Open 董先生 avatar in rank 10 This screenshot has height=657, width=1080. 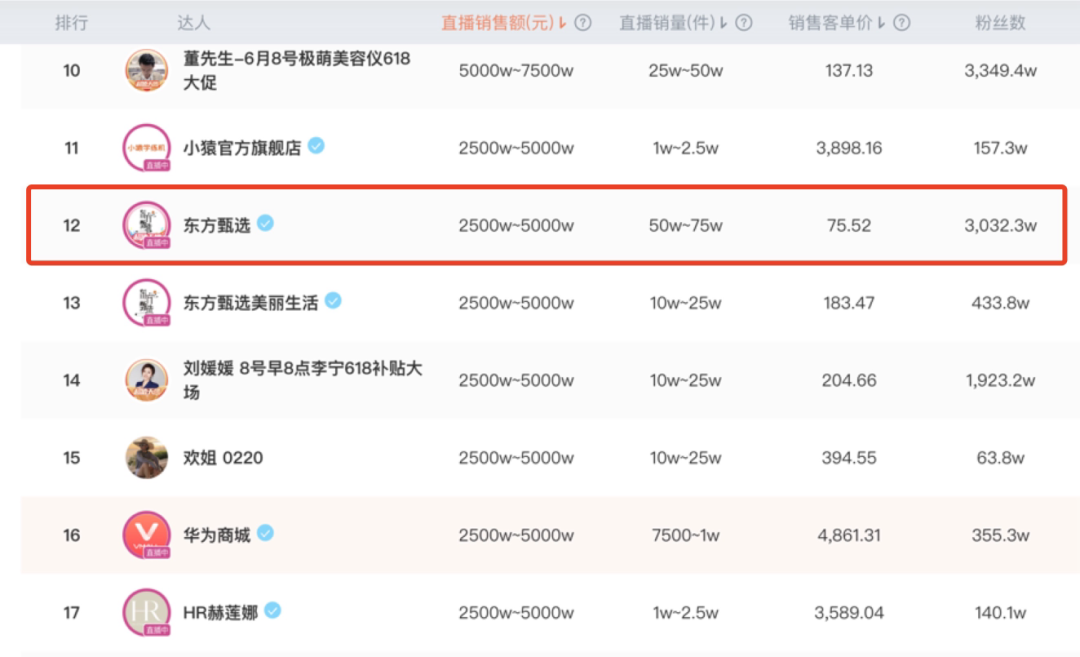pos(146,71)
